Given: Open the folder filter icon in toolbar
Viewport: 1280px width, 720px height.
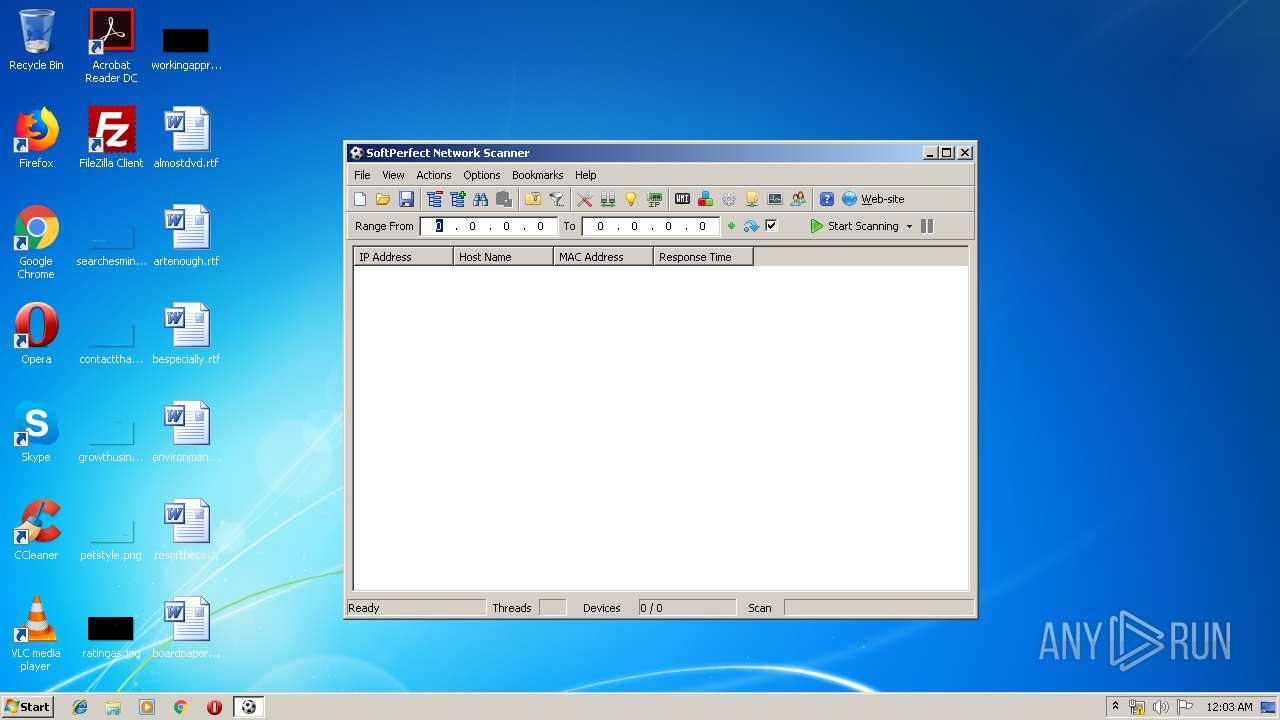Looking at the screenshot, I should tap(533, 199).
